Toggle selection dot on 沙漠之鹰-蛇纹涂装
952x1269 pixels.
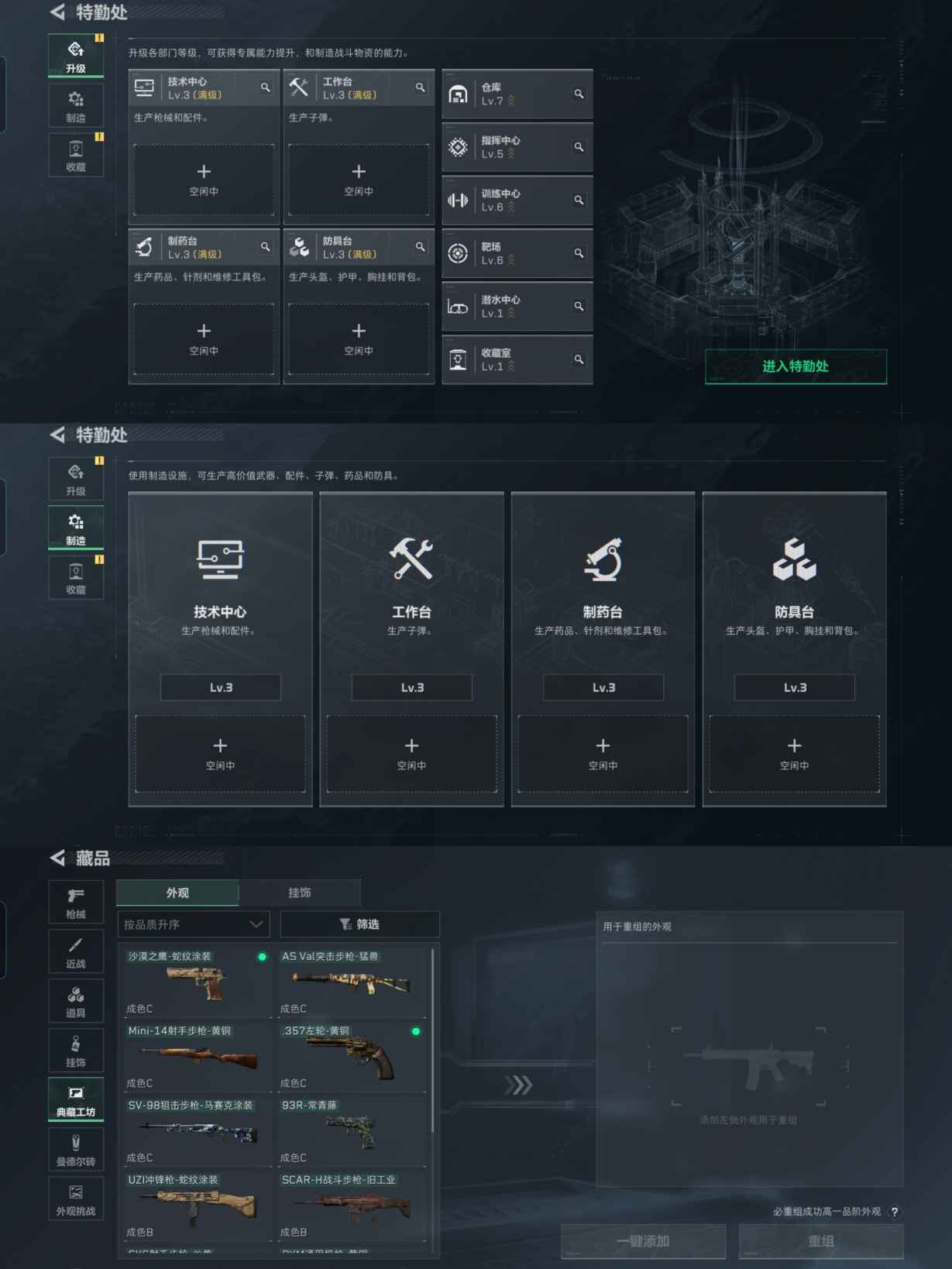(x=262, y=957)
